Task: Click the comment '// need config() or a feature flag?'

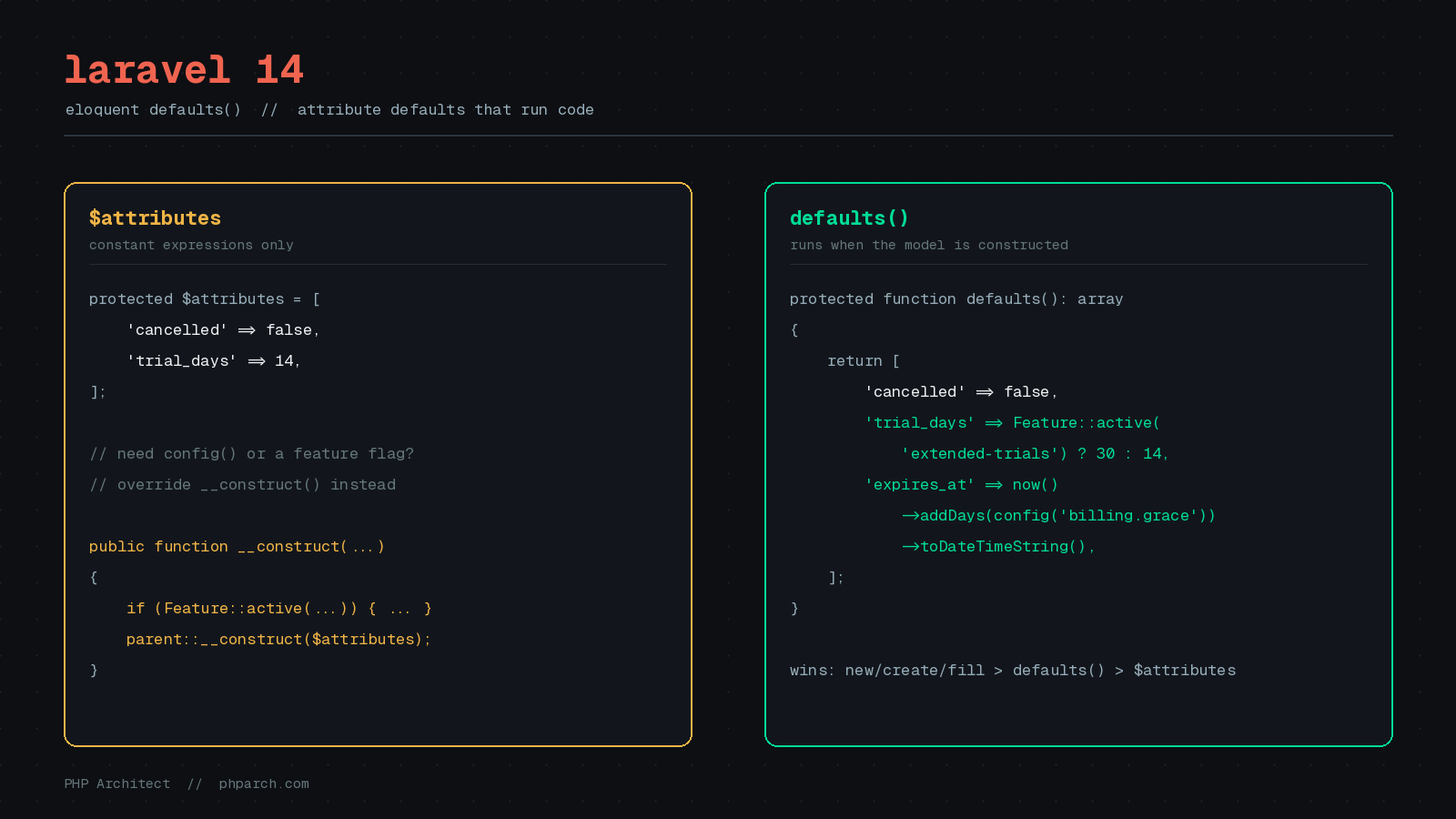Action: tap(252, 454)
